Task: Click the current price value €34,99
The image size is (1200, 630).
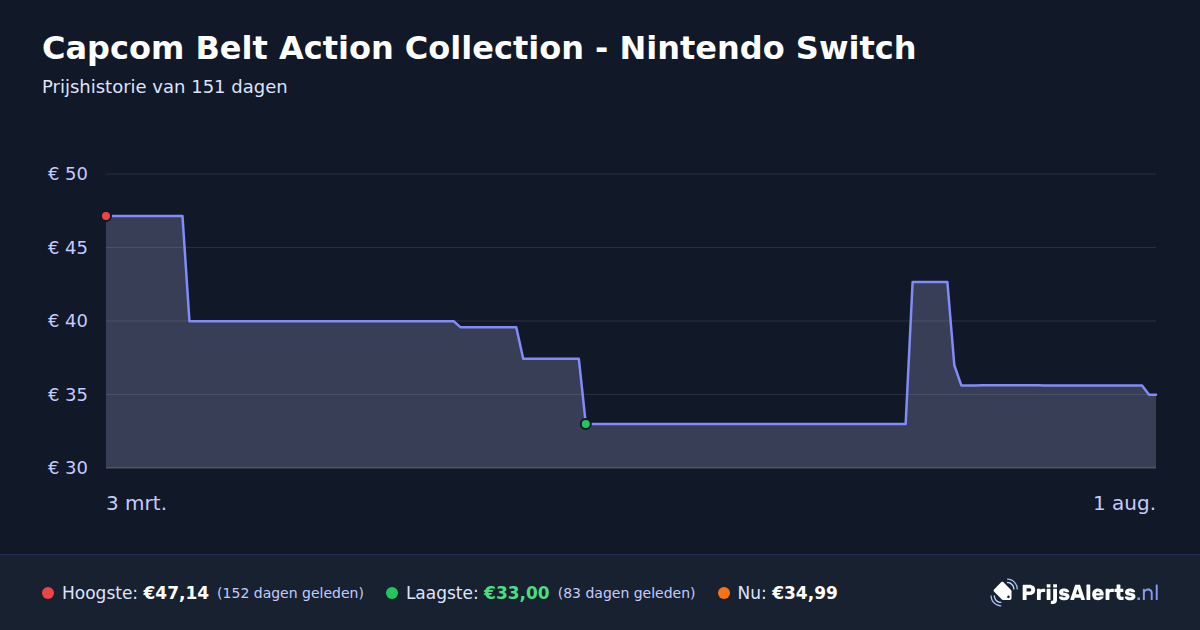Action: point(805,593)
